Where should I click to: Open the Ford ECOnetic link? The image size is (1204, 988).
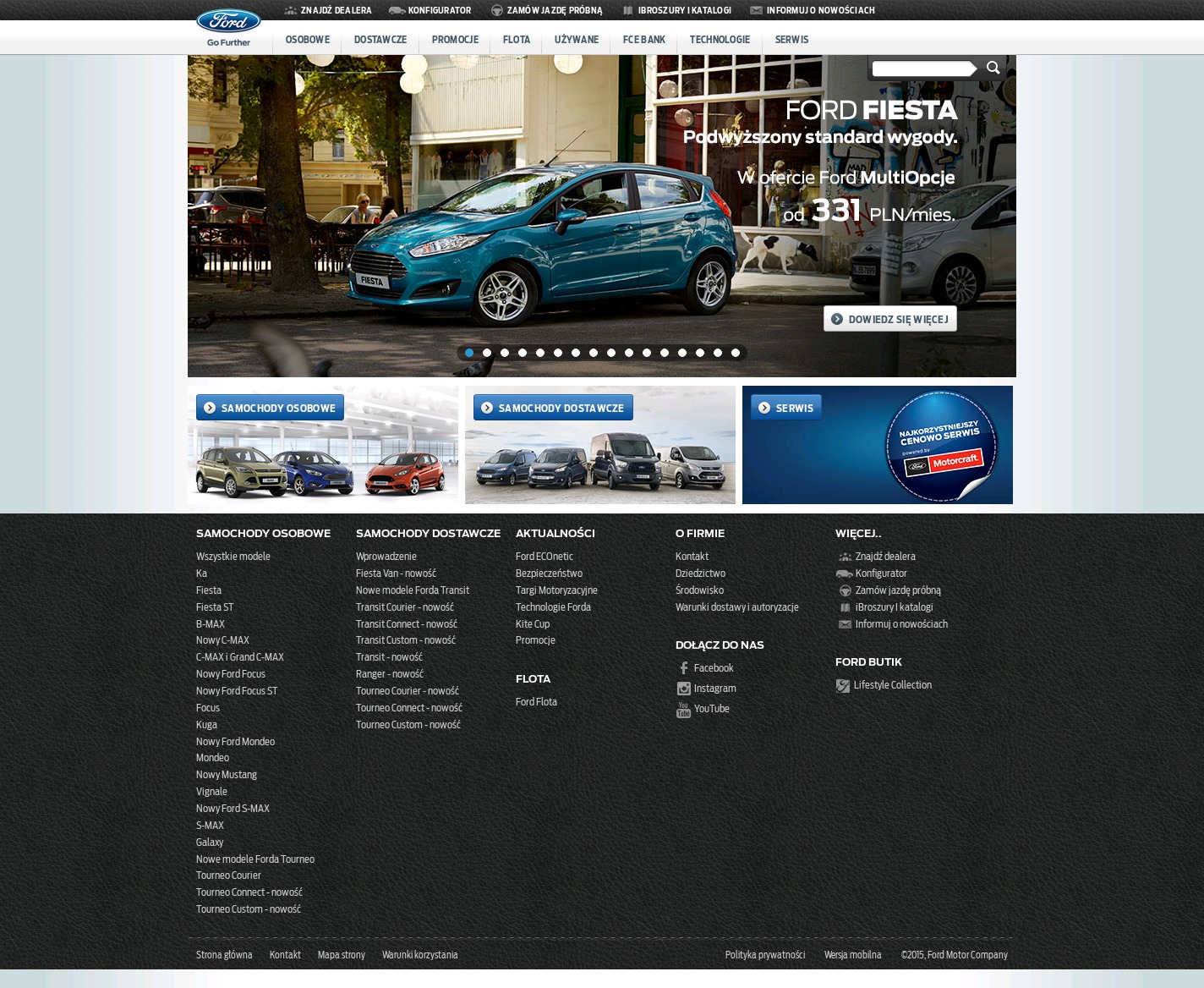[x=545, y=557]
